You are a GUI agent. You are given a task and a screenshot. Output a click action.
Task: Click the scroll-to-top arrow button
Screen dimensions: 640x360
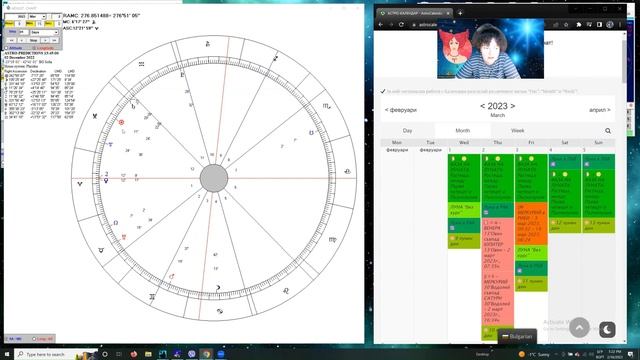point(579,327)
